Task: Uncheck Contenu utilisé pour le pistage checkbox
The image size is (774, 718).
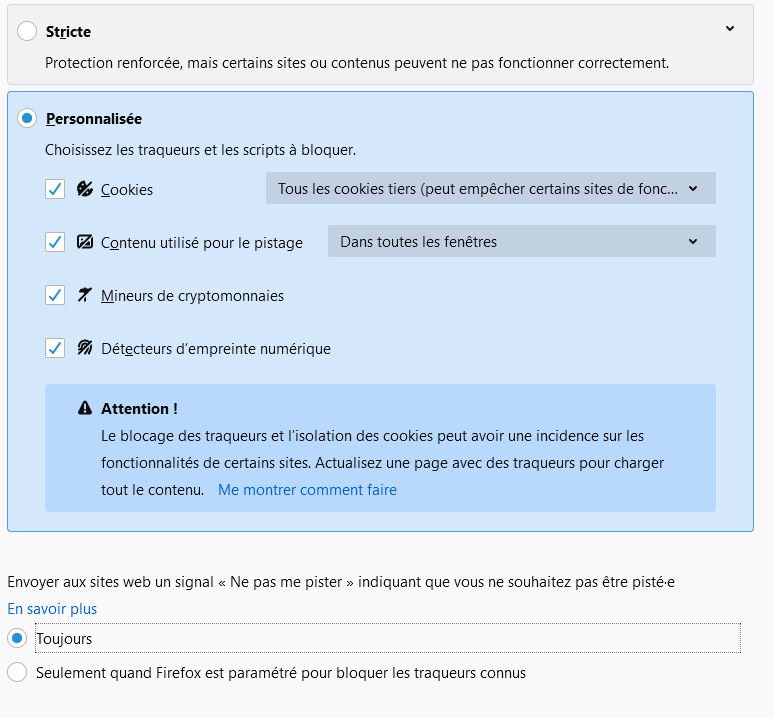Action: click(55, 242)
